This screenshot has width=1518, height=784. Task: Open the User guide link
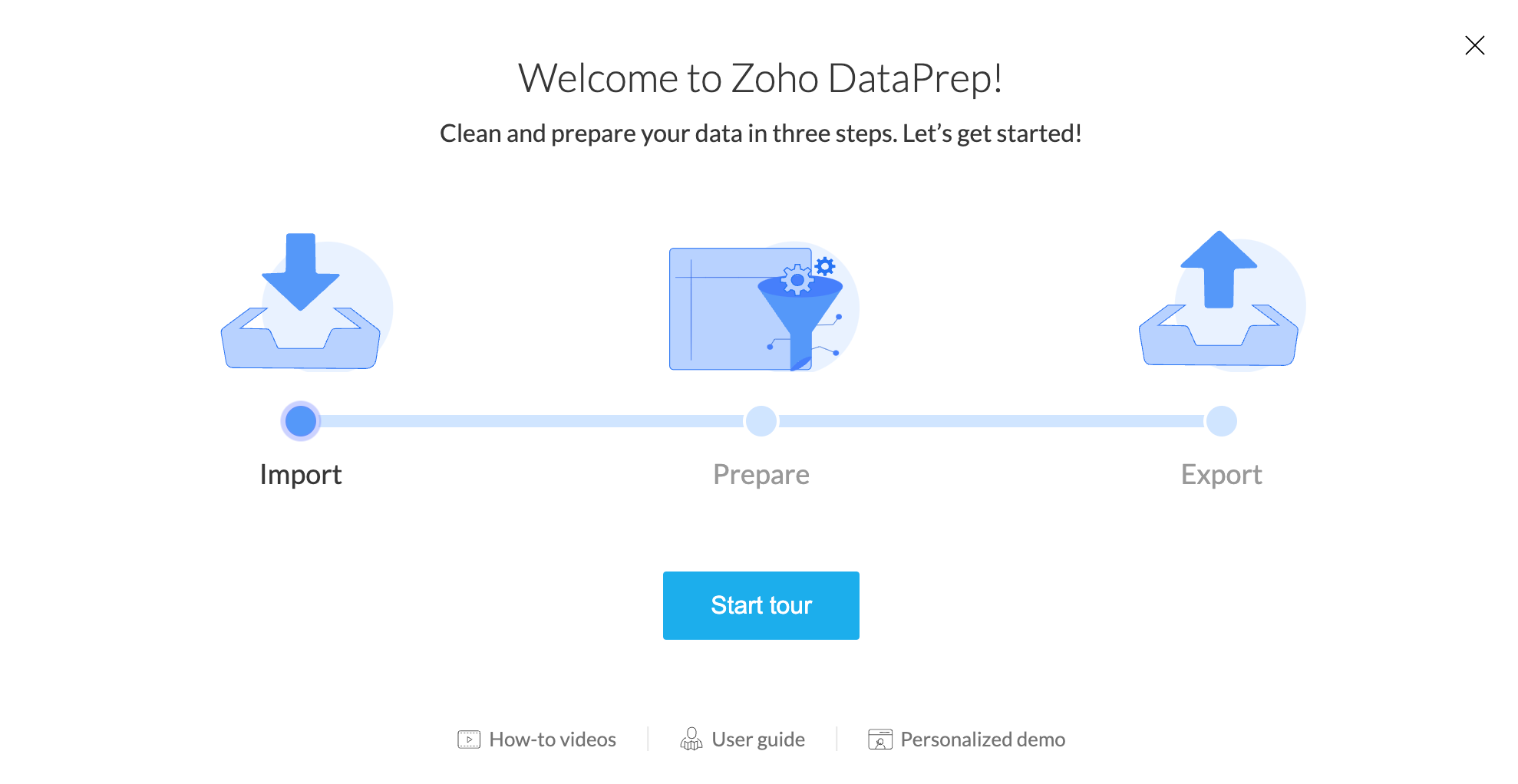point(758,740)
